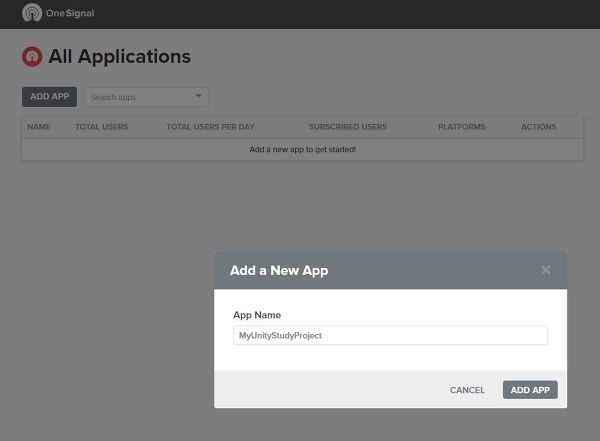
Task: Click the OneSignal brand name text
Action: [x=70, y=13]
